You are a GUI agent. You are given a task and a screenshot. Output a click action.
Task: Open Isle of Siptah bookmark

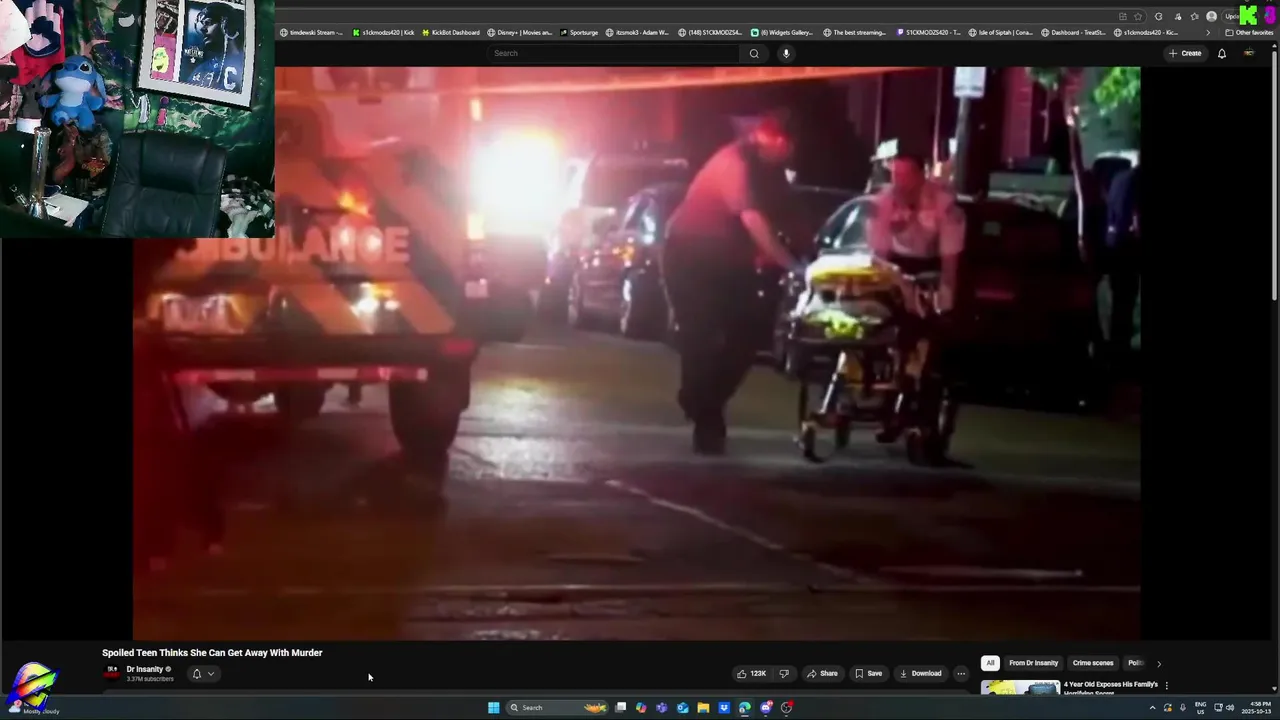(1001, 32)
